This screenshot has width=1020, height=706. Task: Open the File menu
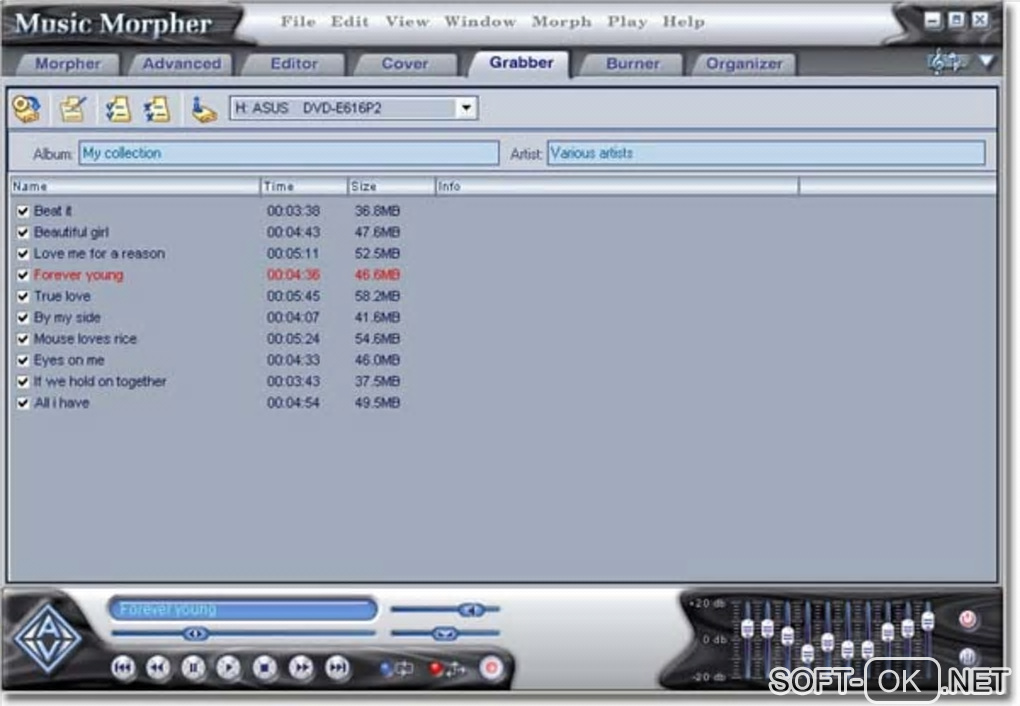tap(298, 21)
